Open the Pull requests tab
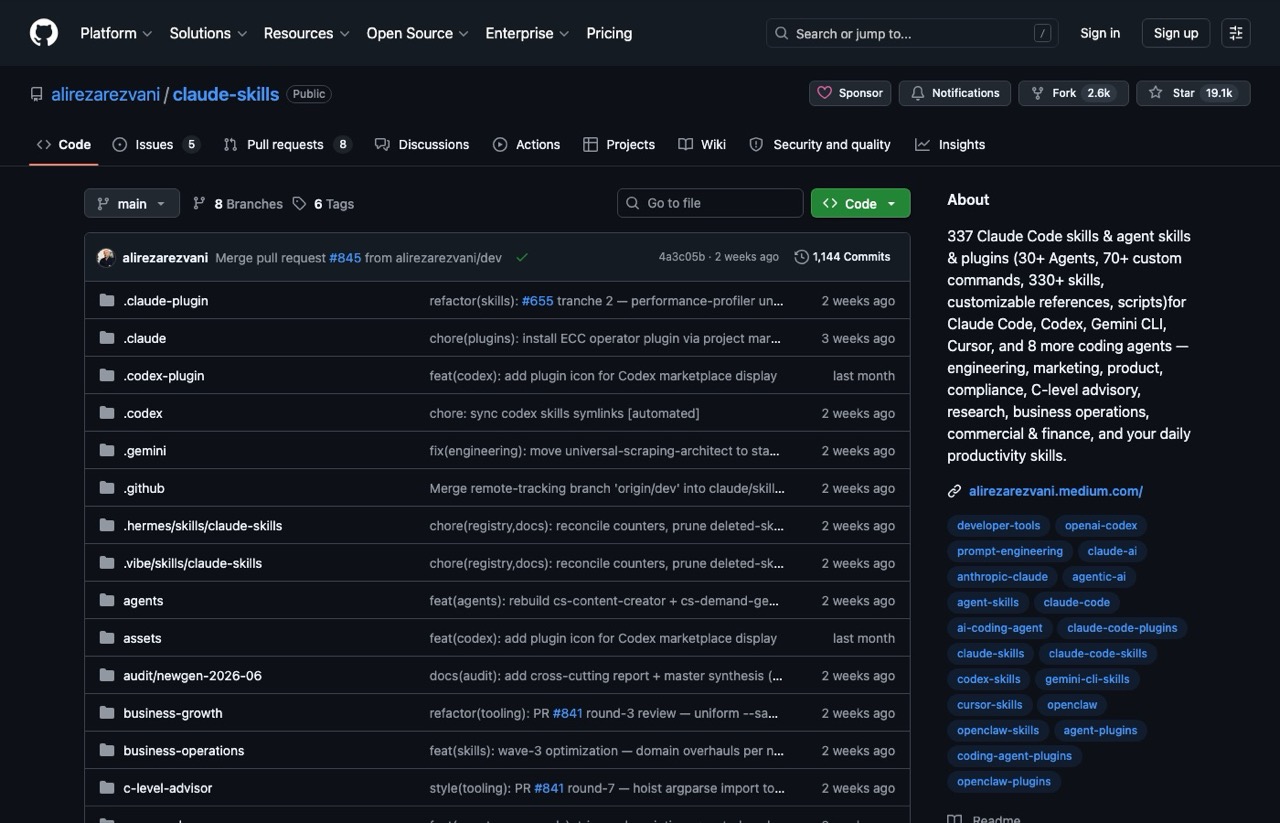Image resolution: width=1280 pixels, height=823 pixels. 287,144
